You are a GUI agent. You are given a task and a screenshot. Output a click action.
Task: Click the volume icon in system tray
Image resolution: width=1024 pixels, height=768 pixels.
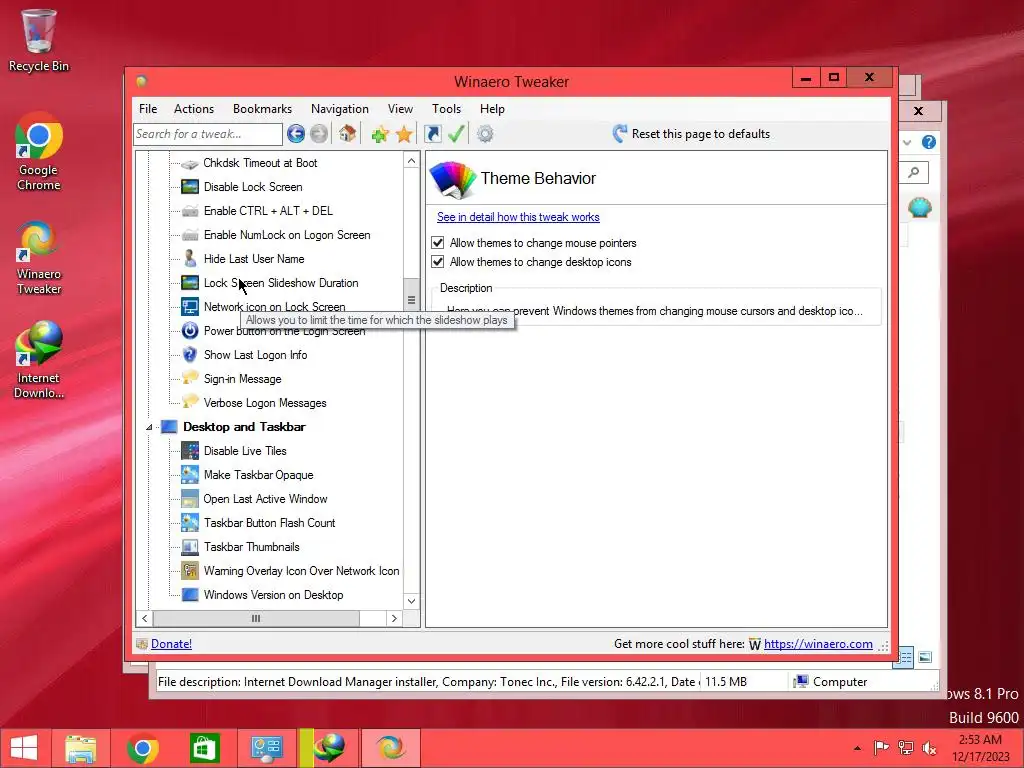coord(929,748)
